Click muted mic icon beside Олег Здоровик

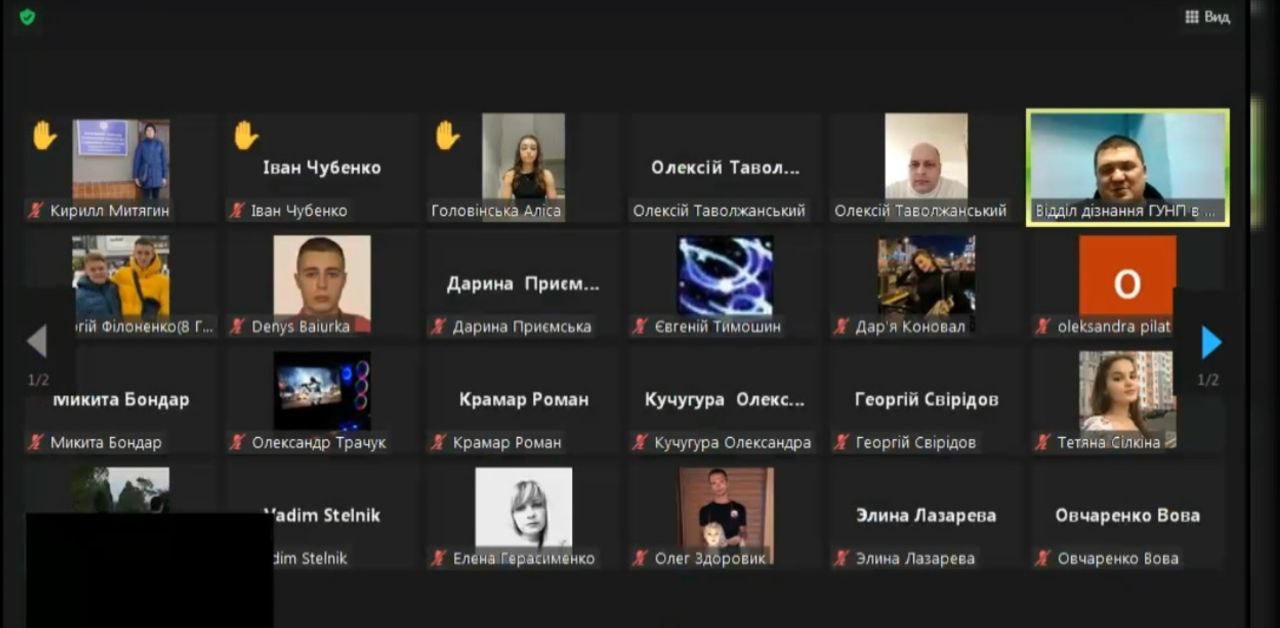click(640, 558)
